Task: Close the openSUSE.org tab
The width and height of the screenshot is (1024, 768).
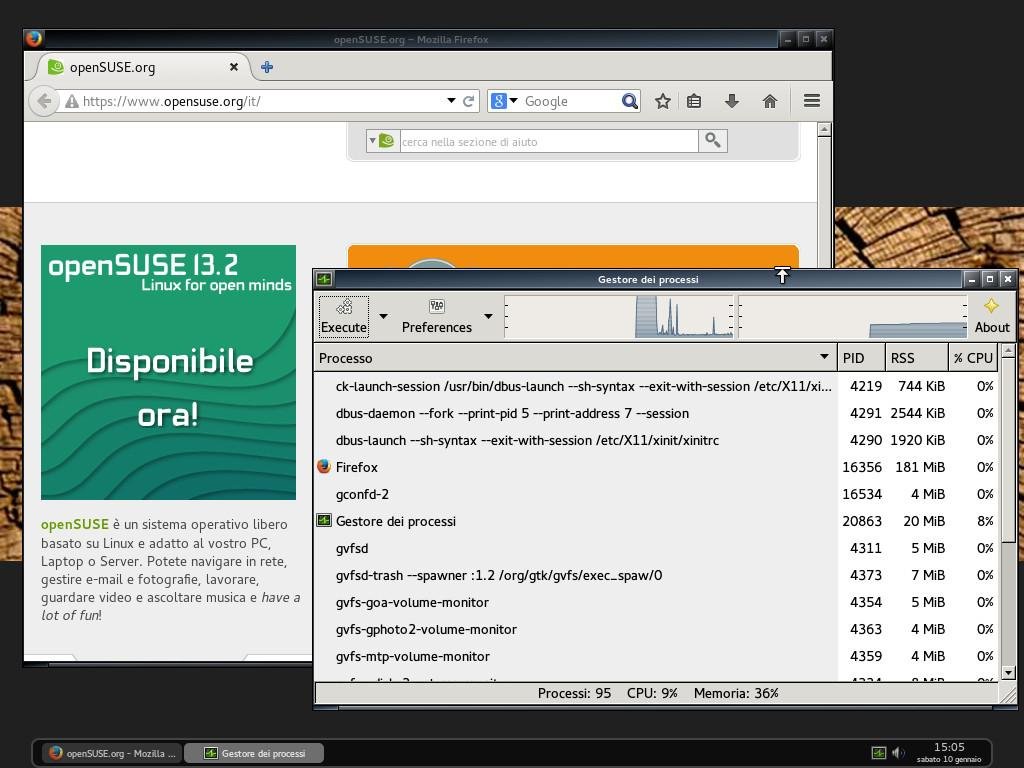Action: [x=233, y=67]
